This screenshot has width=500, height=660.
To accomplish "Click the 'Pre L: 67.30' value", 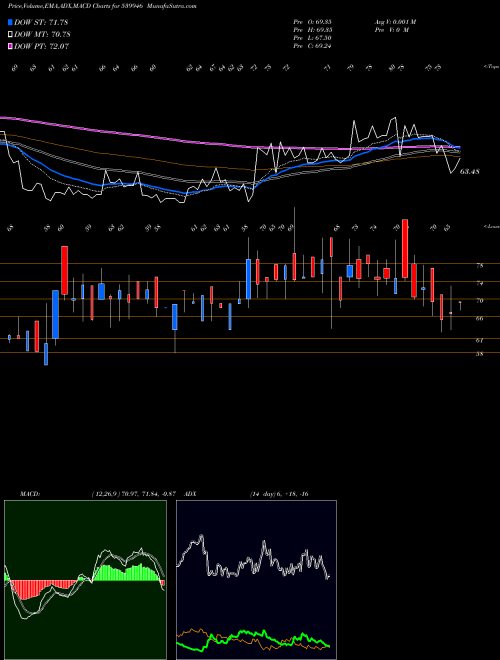I will [312, 38].
